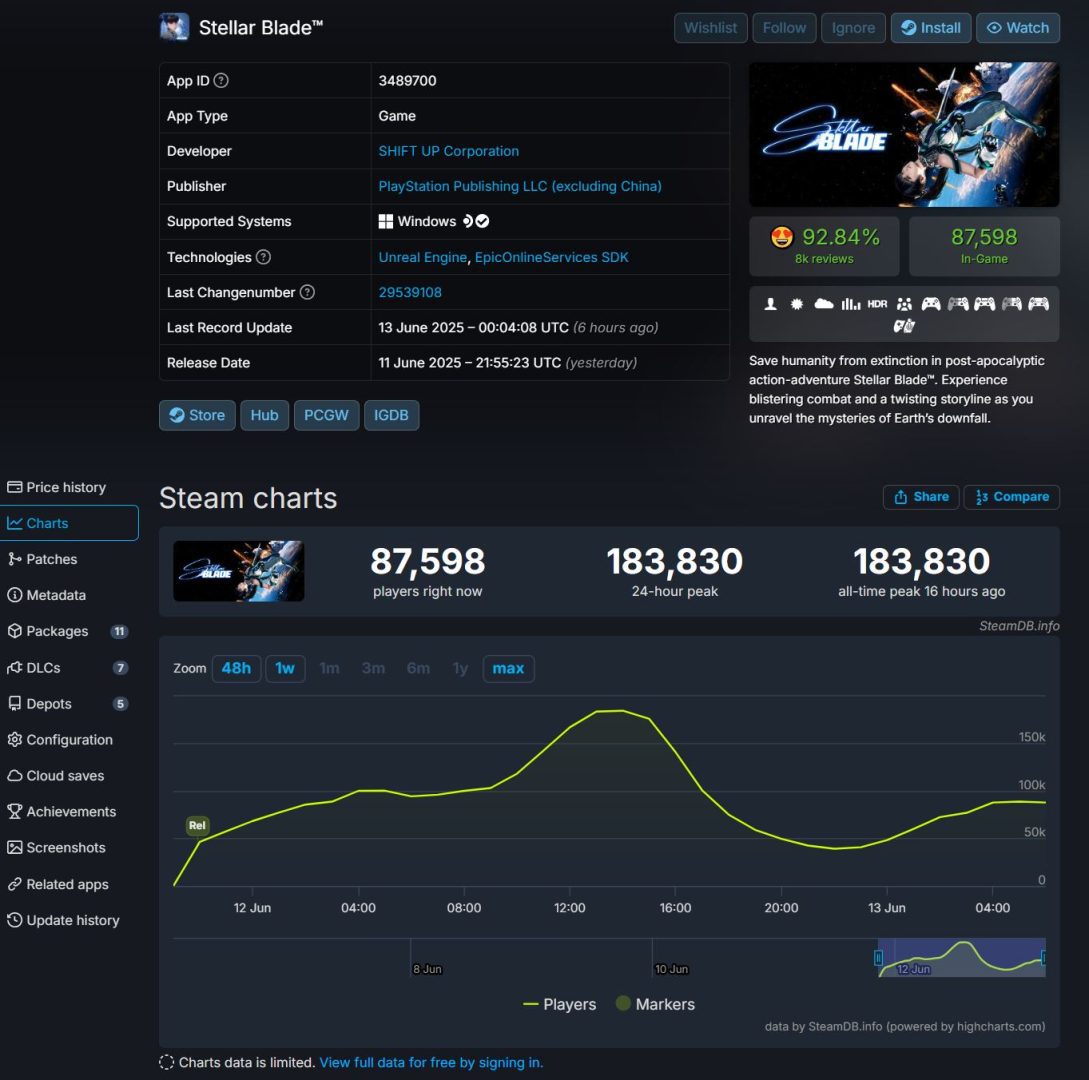Click the Stellar Blade header capsule image
Screen dimensions: 1089x1080
(904, 135)
